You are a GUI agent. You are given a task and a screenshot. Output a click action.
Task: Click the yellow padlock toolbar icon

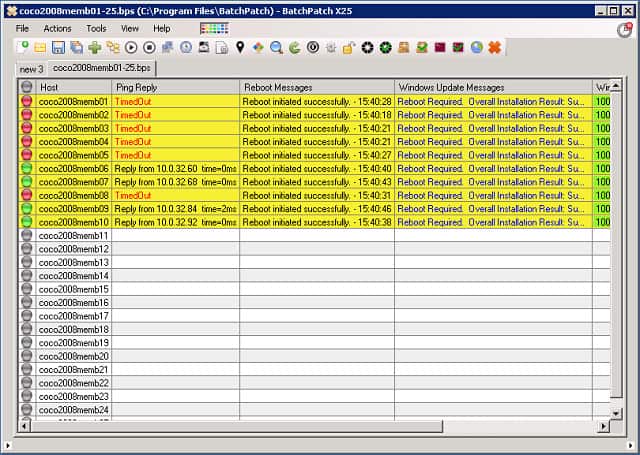tap(349, 48)
